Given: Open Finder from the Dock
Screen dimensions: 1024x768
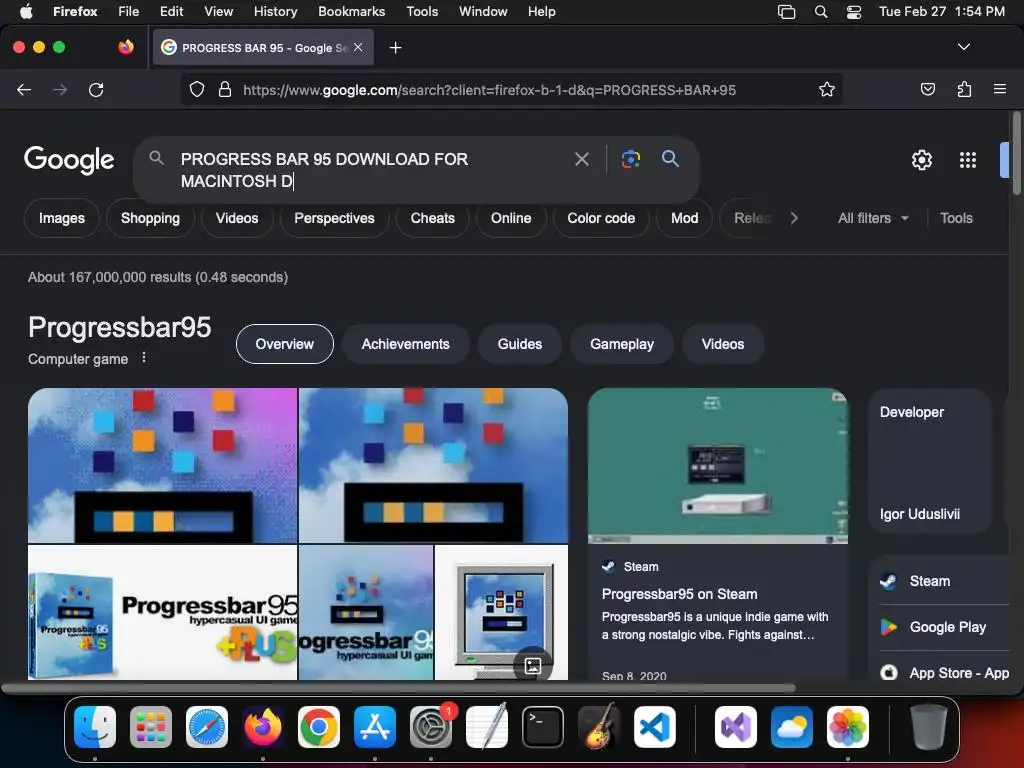Looking at the screenshot, I should click(x=95, y=727).
